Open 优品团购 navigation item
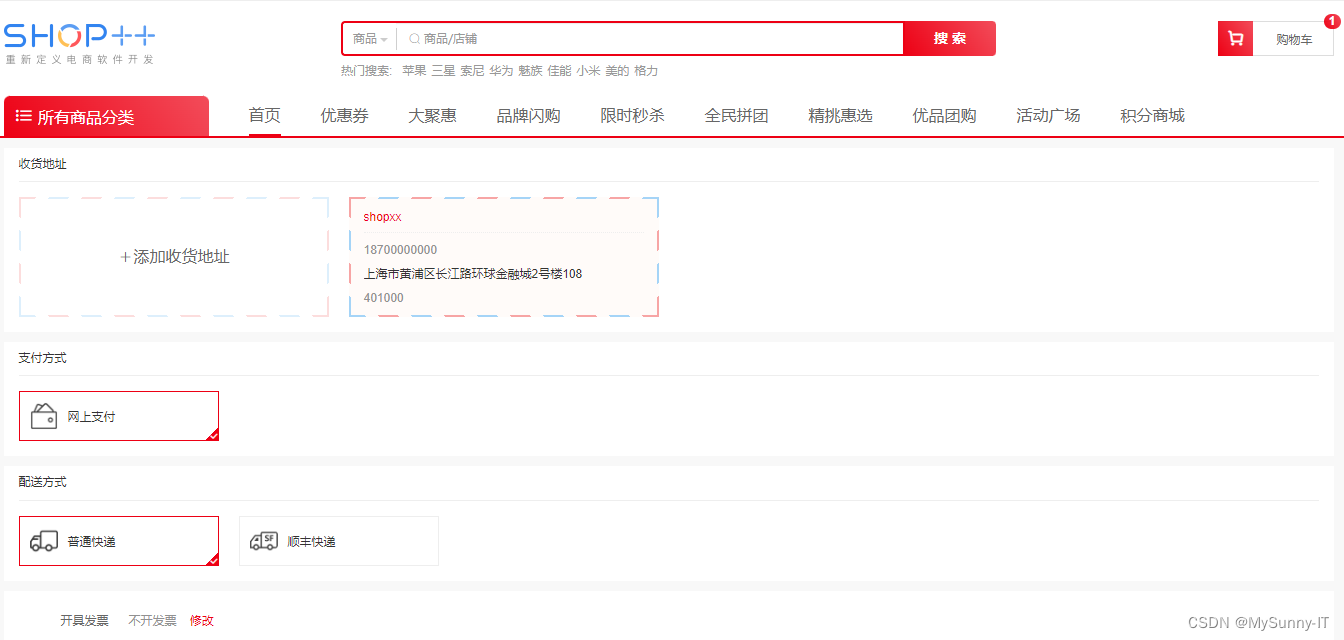The width and height of the screenshot is (1344, 640). tap(945, 115)
